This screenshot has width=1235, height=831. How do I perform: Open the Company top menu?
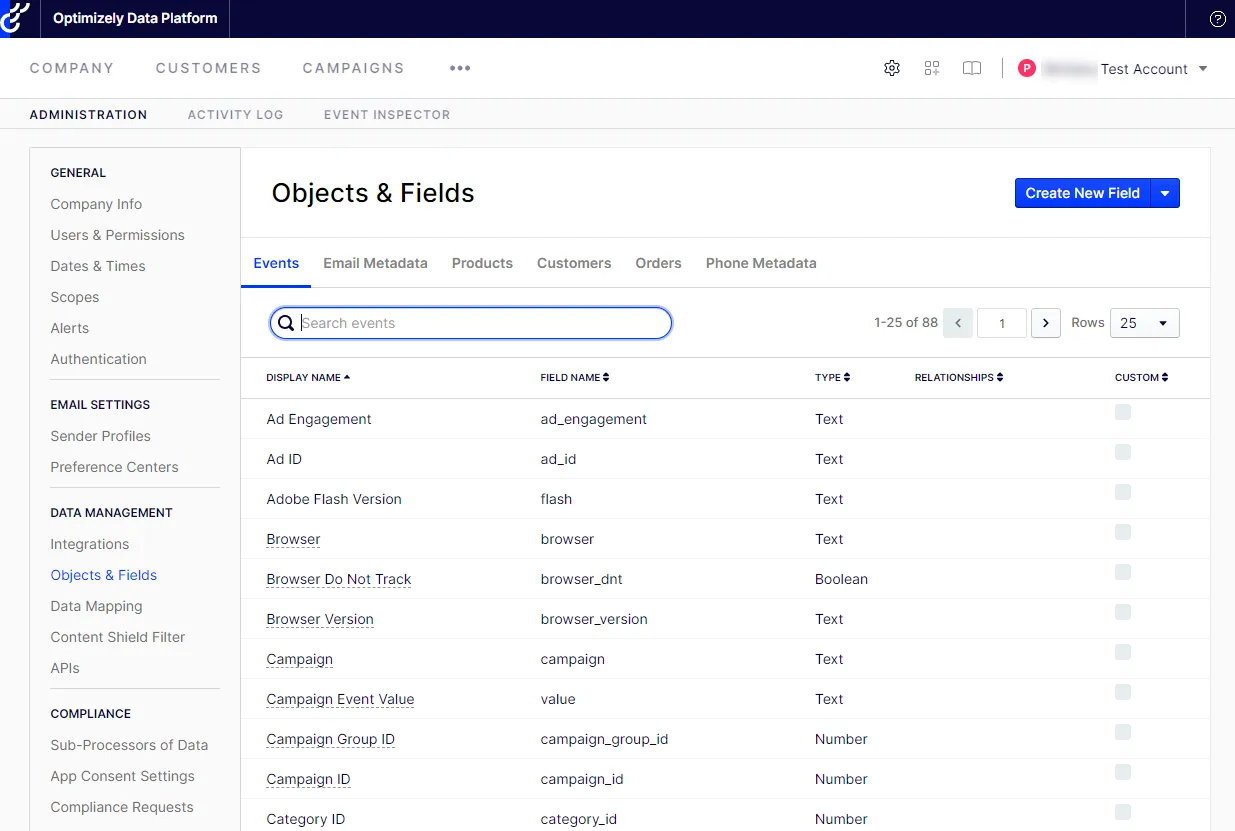coord(72,68)
